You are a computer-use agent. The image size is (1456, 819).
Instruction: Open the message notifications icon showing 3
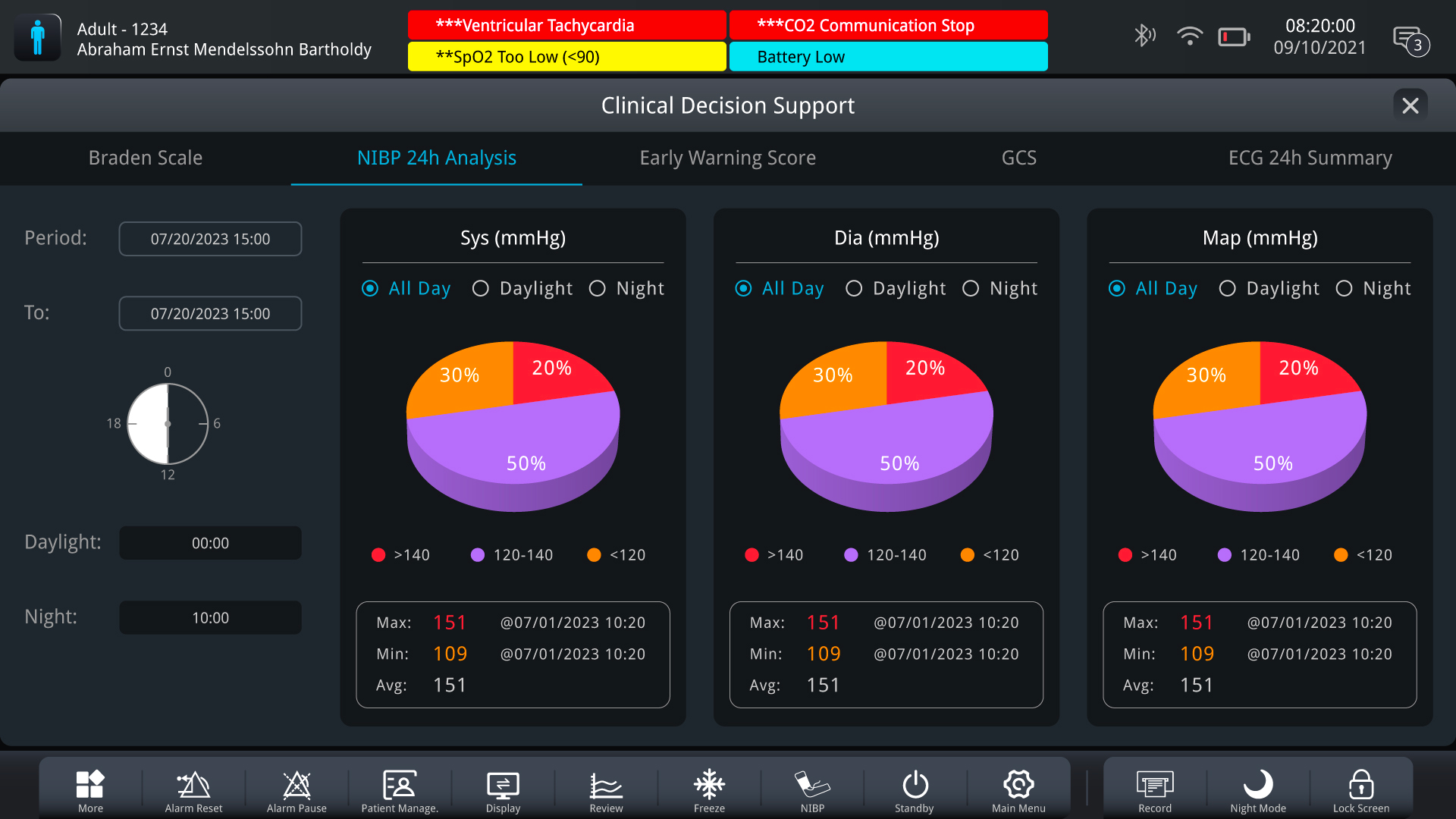click(x=1410, y=40)
